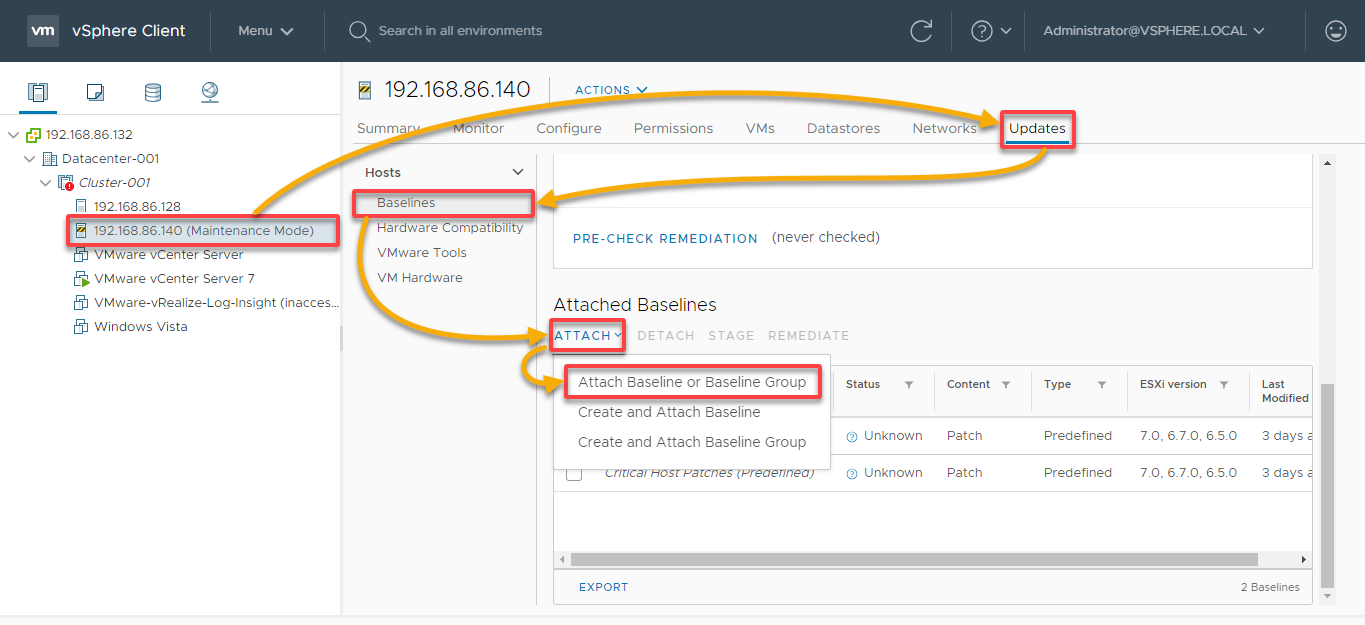The image size is (1365, 625).
Task: Open the help question mark icon
Action: click(981, 31)
